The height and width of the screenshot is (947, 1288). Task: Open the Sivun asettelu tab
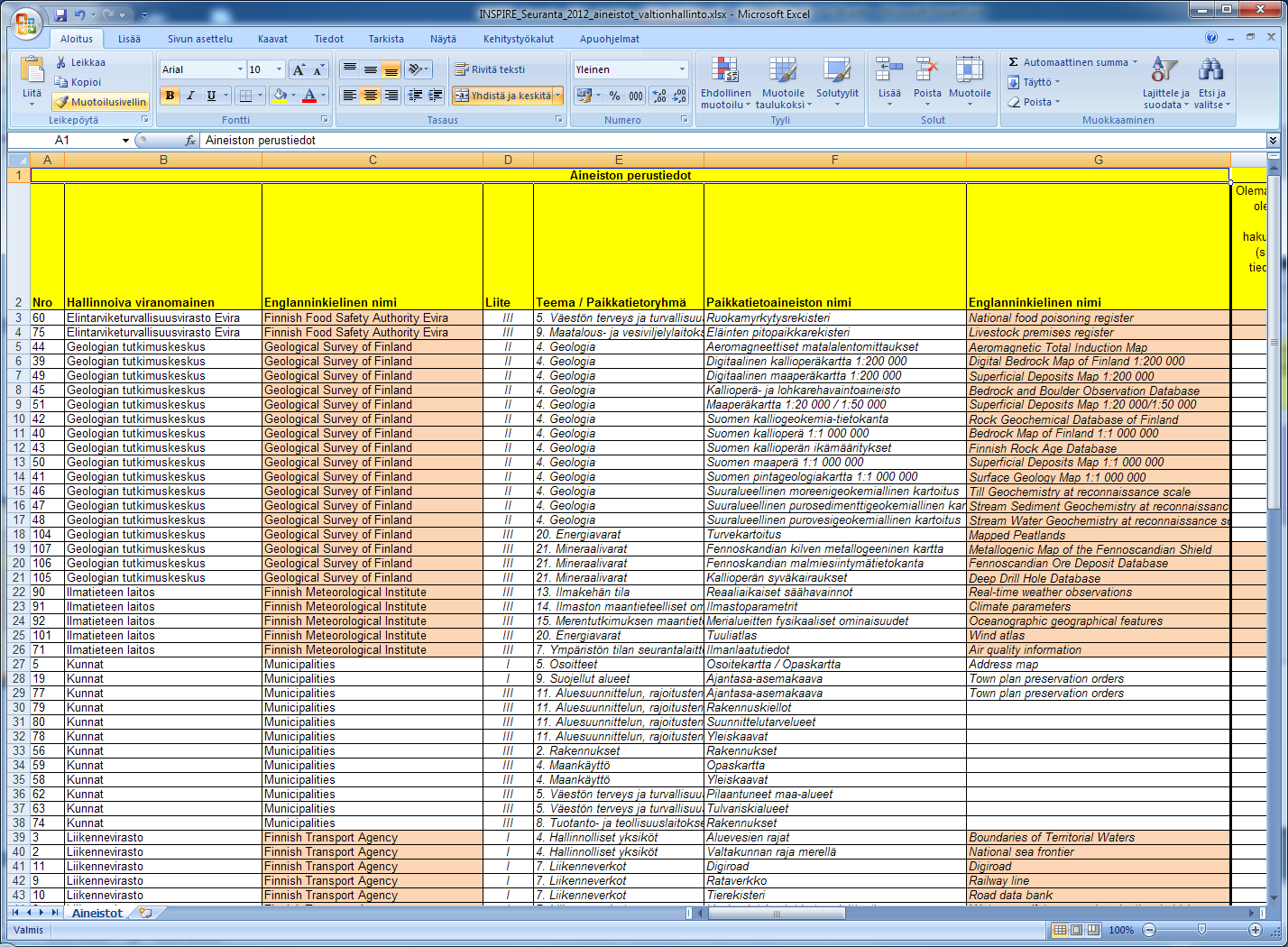pyautogui.click(x=200, y=39)
